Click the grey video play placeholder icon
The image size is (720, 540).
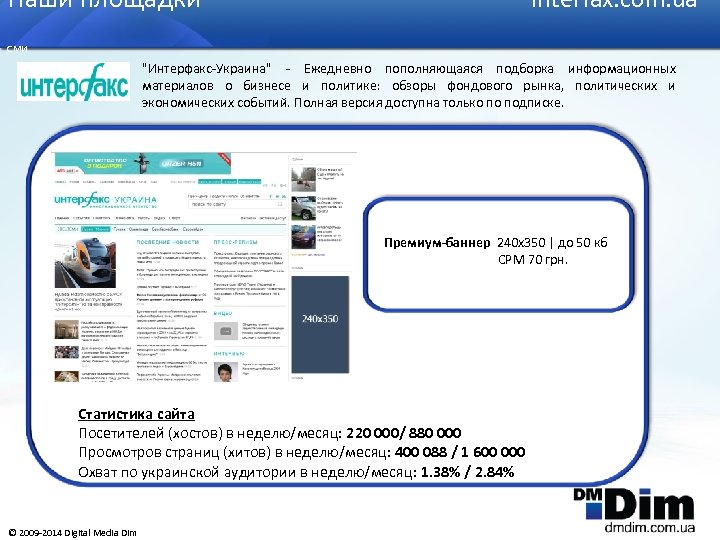click(226, 331)
